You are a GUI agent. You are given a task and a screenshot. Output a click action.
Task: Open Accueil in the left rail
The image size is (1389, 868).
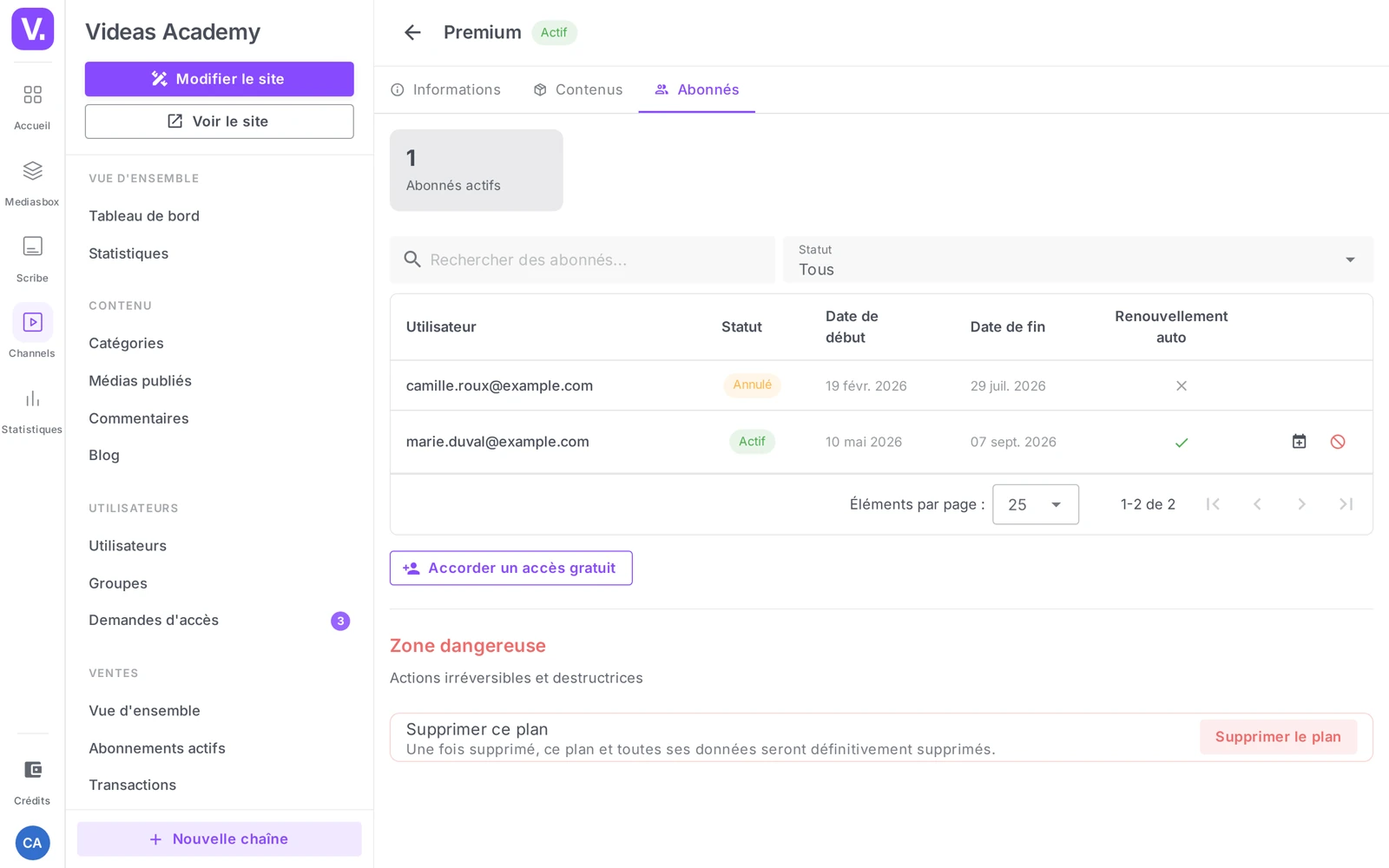pos(32,107)
